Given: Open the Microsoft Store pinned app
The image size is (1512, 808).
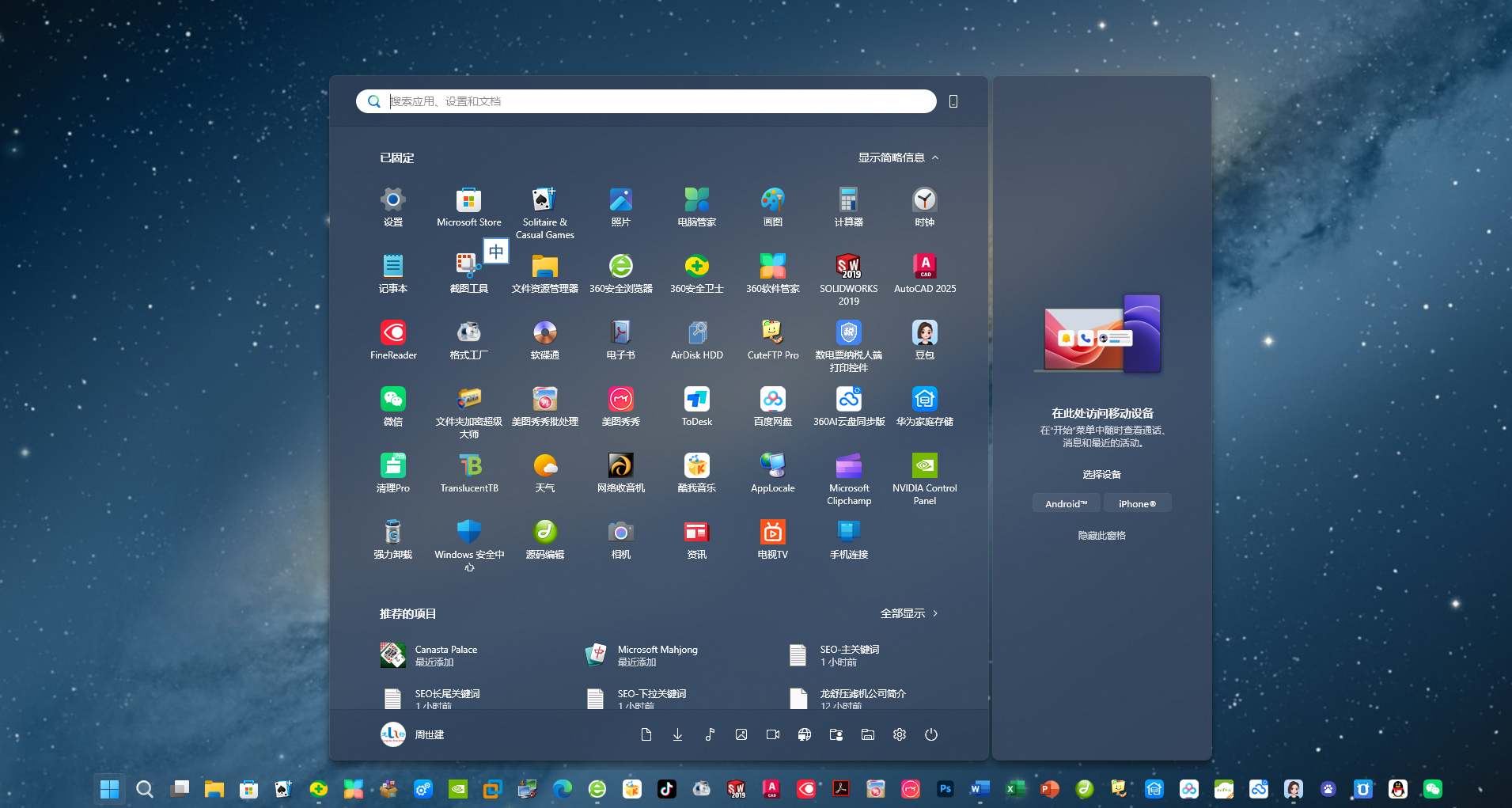Looking at the screenshot, I should [468, 207].
